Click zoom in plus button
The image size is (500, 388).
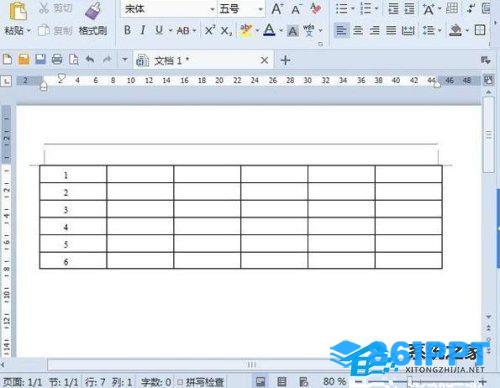[482, 382]
